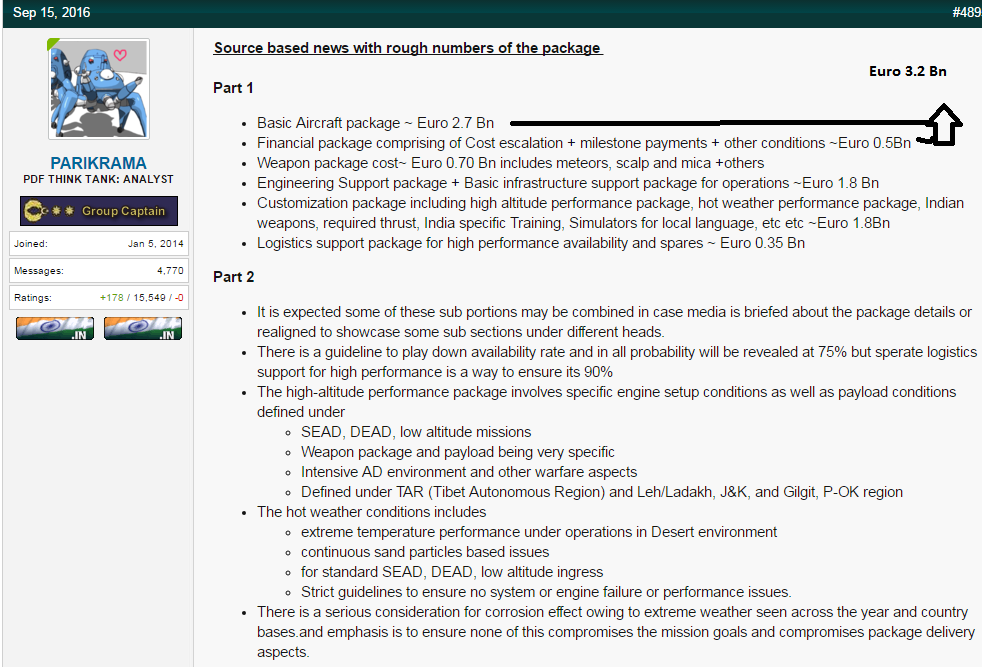The image size is (982, 667).
Task: Click the 'Customization package including' bullet line
Action: (x=610, y=213)
